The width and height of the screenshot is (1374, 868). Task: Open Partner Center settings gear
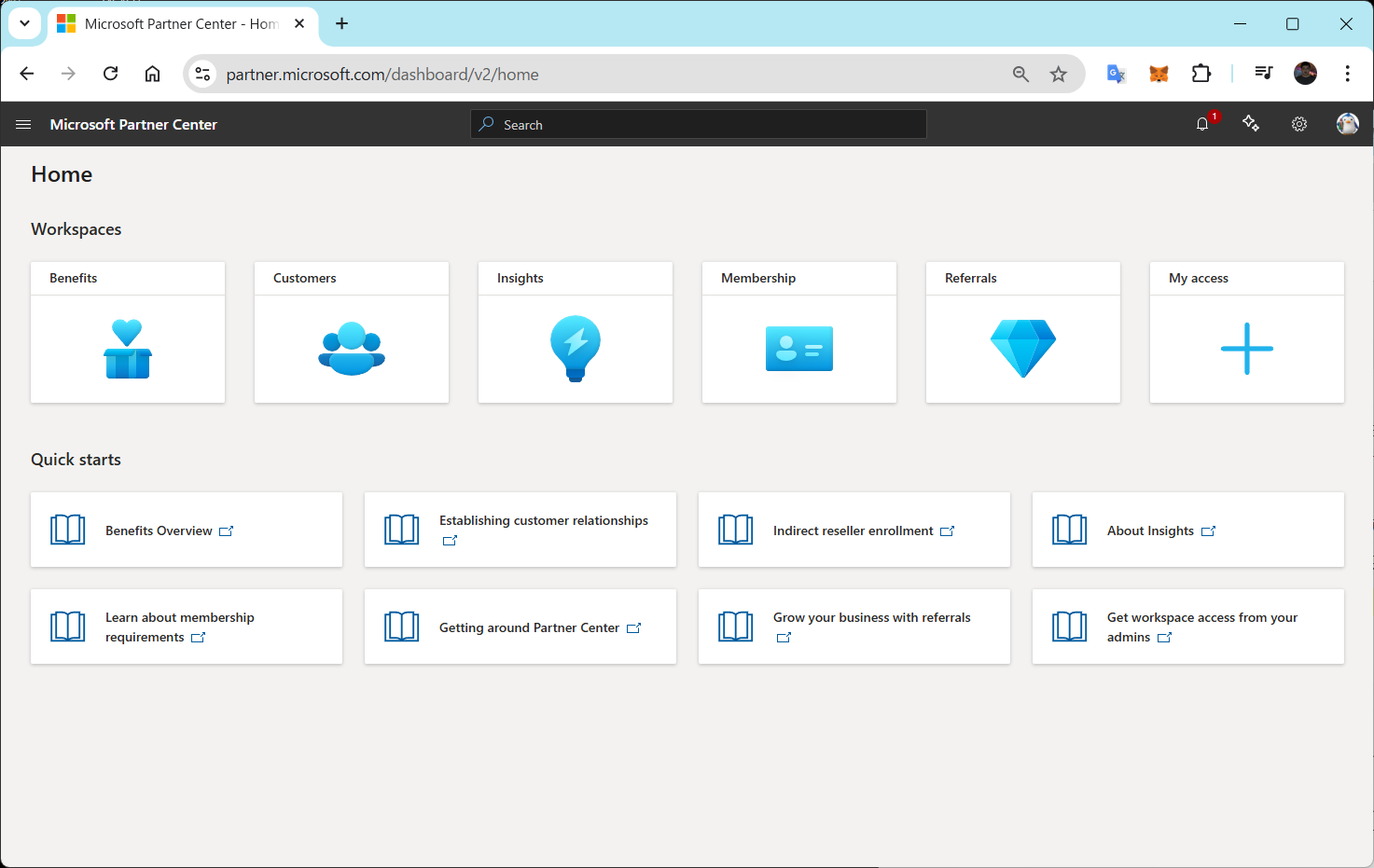click(1299, 123)
